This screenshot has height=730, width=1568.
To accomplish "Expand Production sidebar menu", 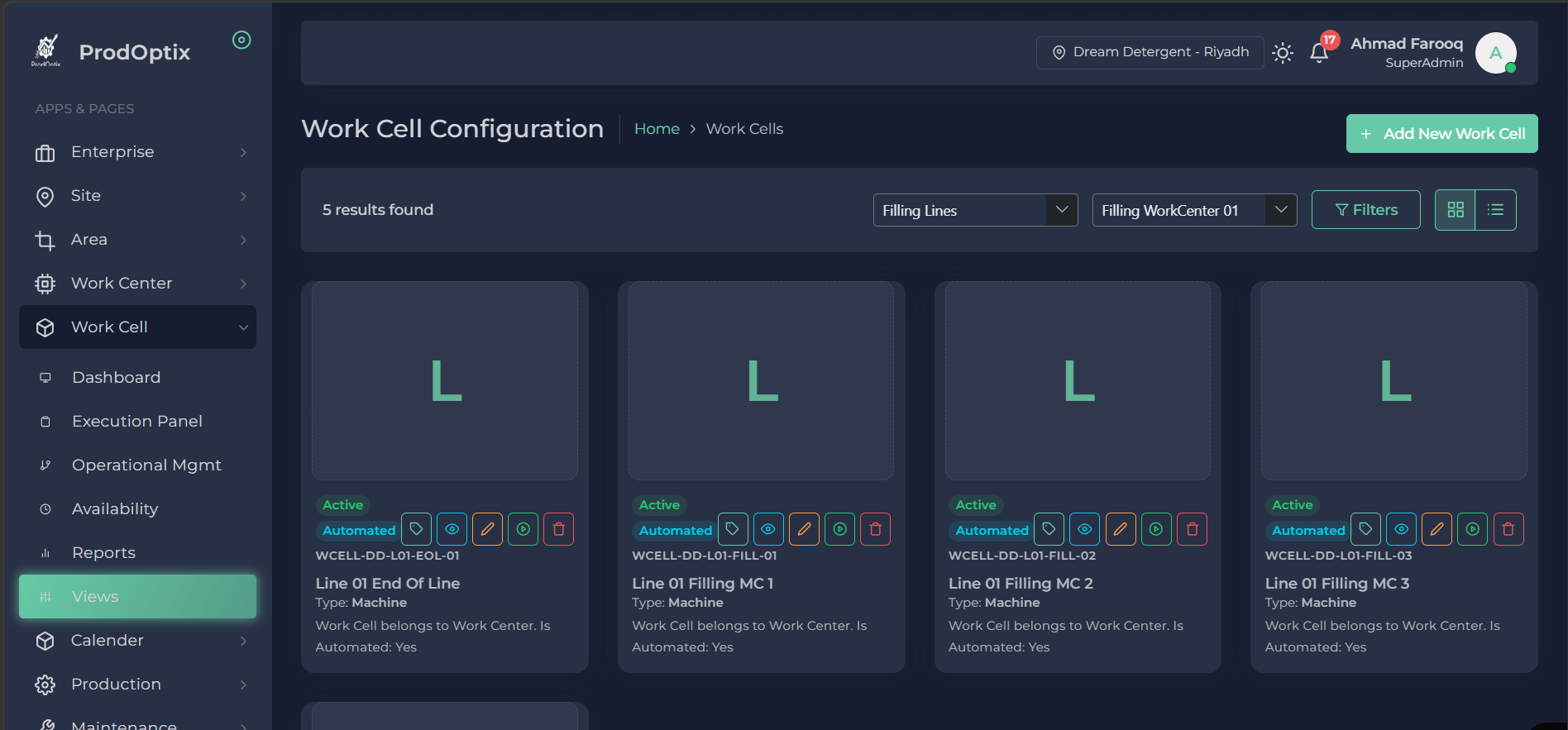I will pyautogui.click(x=137, y=685).
